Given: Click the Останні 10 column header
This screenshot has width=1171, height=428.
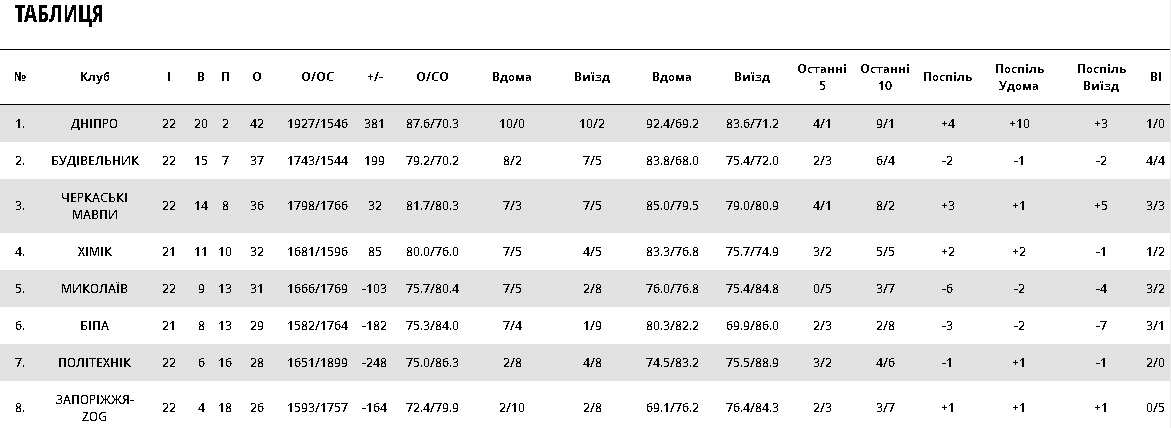Looking at the screenshot, I should click(x=884, y=77).
